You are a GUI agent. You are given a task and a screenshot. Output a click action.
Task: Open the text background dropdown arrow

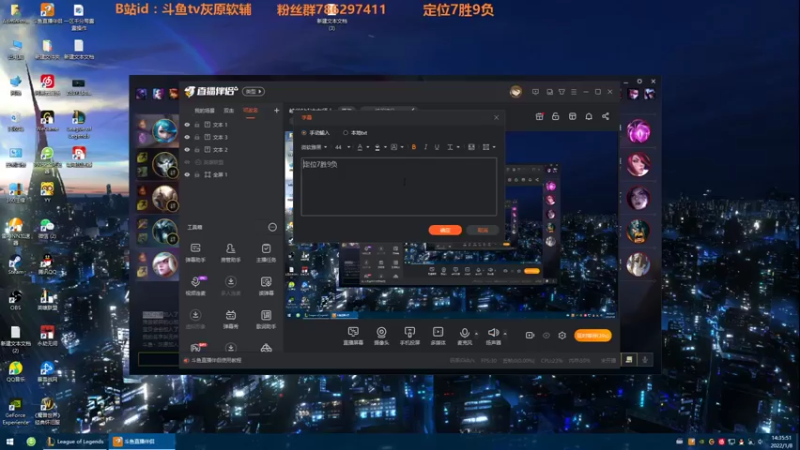[x=402, y=147]
